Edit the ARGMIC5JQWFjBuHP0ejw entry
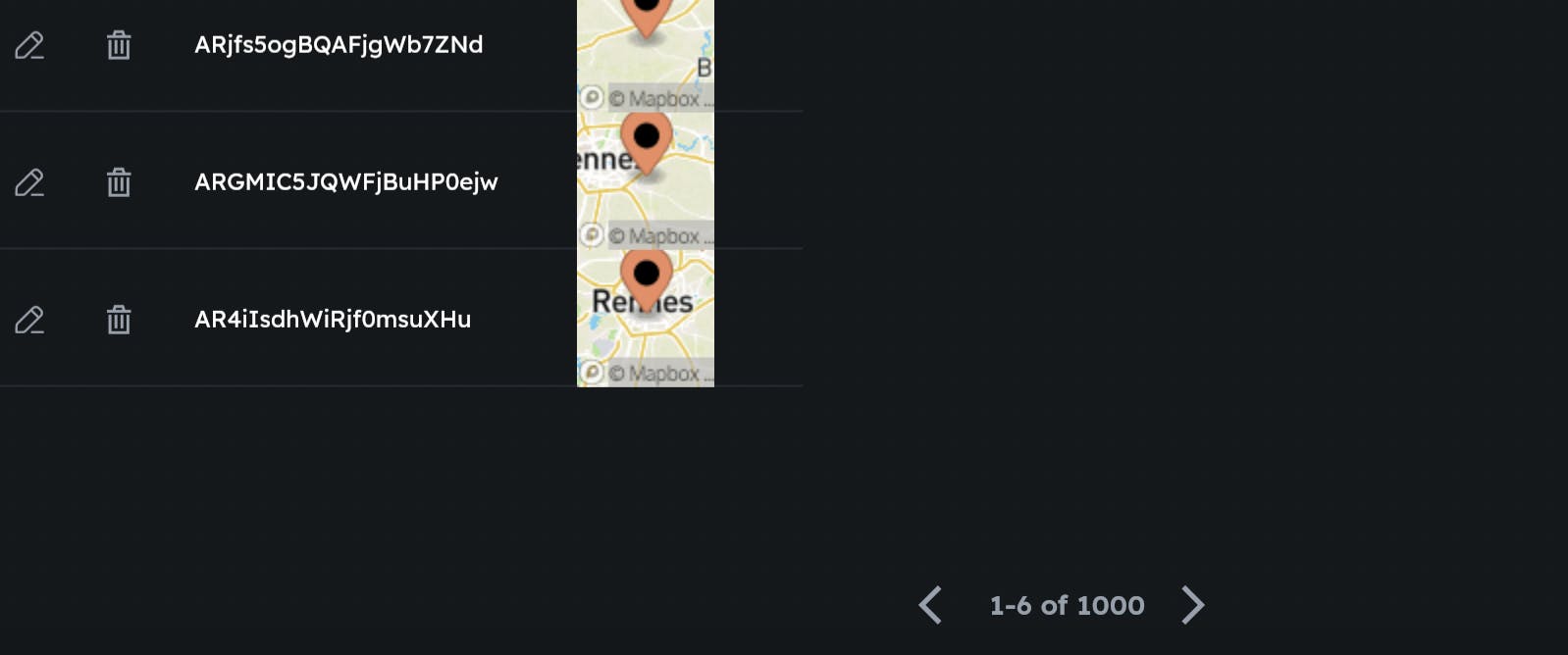 [29, 182]
